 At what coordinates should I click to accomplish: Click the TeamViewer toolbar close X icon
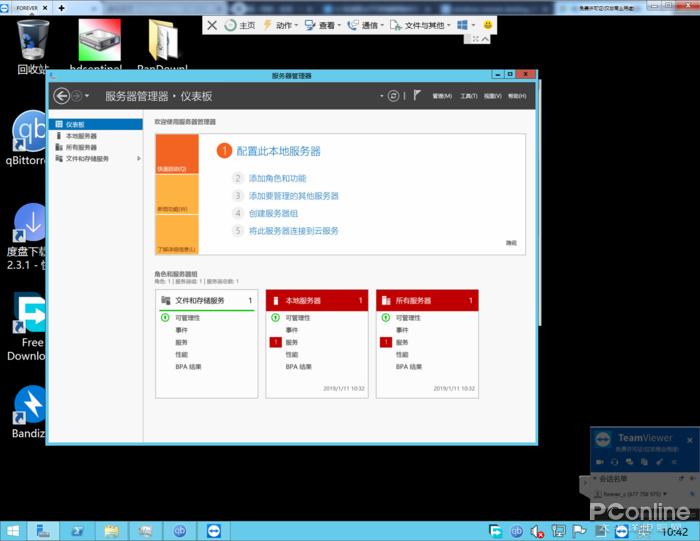tap(212, 25)
